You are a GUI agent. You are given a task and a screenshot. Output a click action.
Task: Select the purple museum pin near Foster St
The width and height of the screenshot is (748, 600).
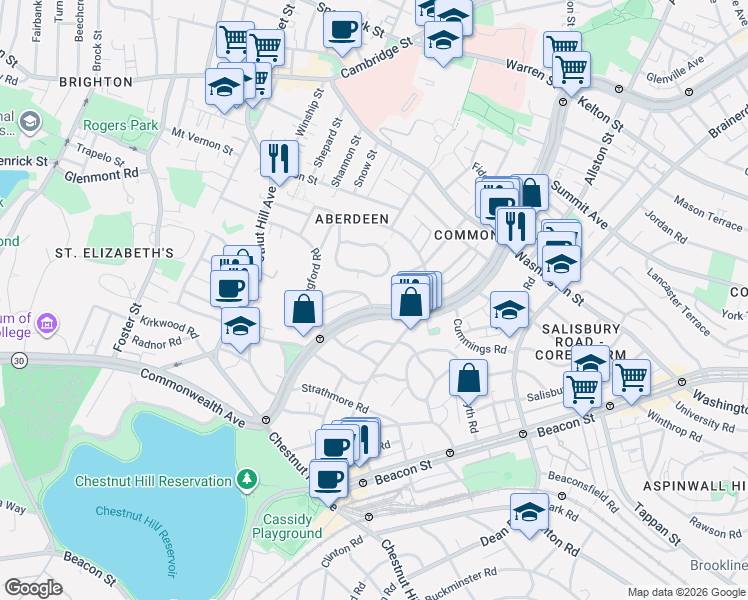pos(47,324)
